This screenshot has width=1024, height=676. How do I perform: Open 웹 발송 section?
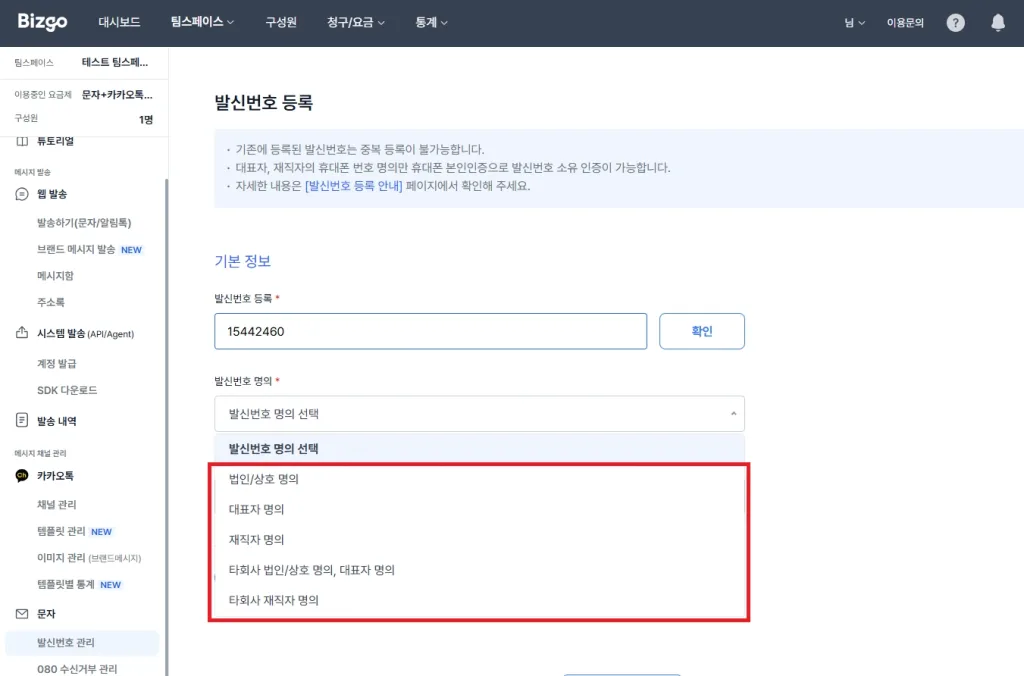coord(52,194)
